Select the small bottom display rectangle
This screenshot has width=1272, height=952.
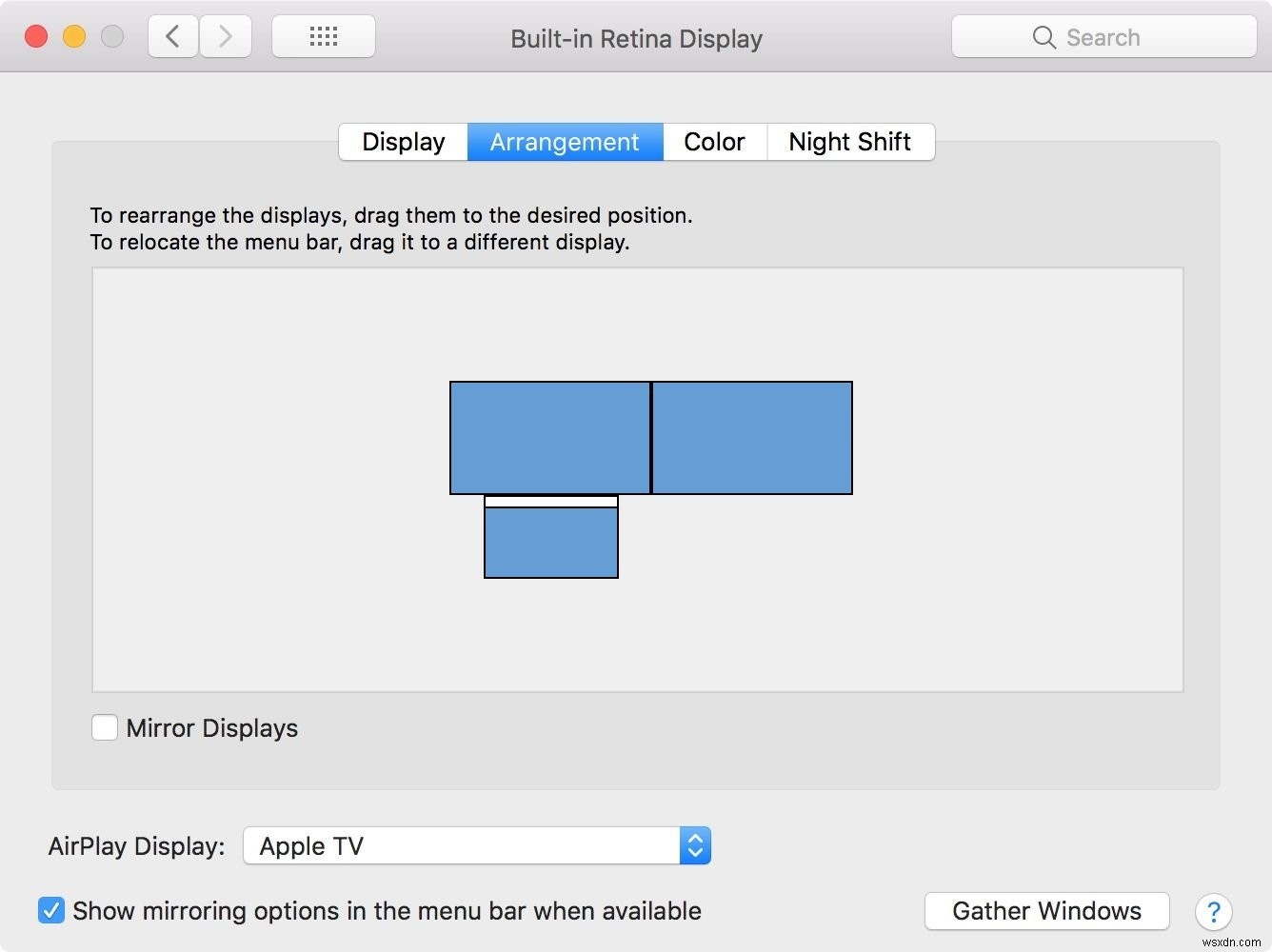[550, 543]
